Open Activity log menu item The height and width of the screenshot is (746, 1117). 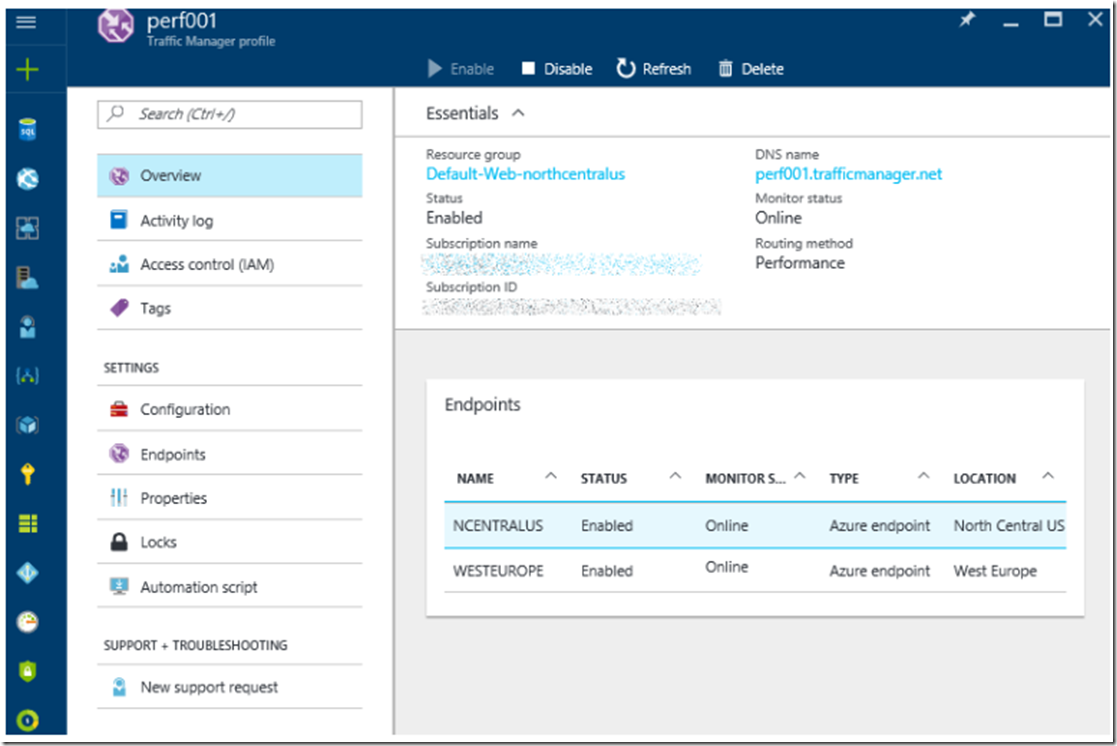(x=229, y=220)
